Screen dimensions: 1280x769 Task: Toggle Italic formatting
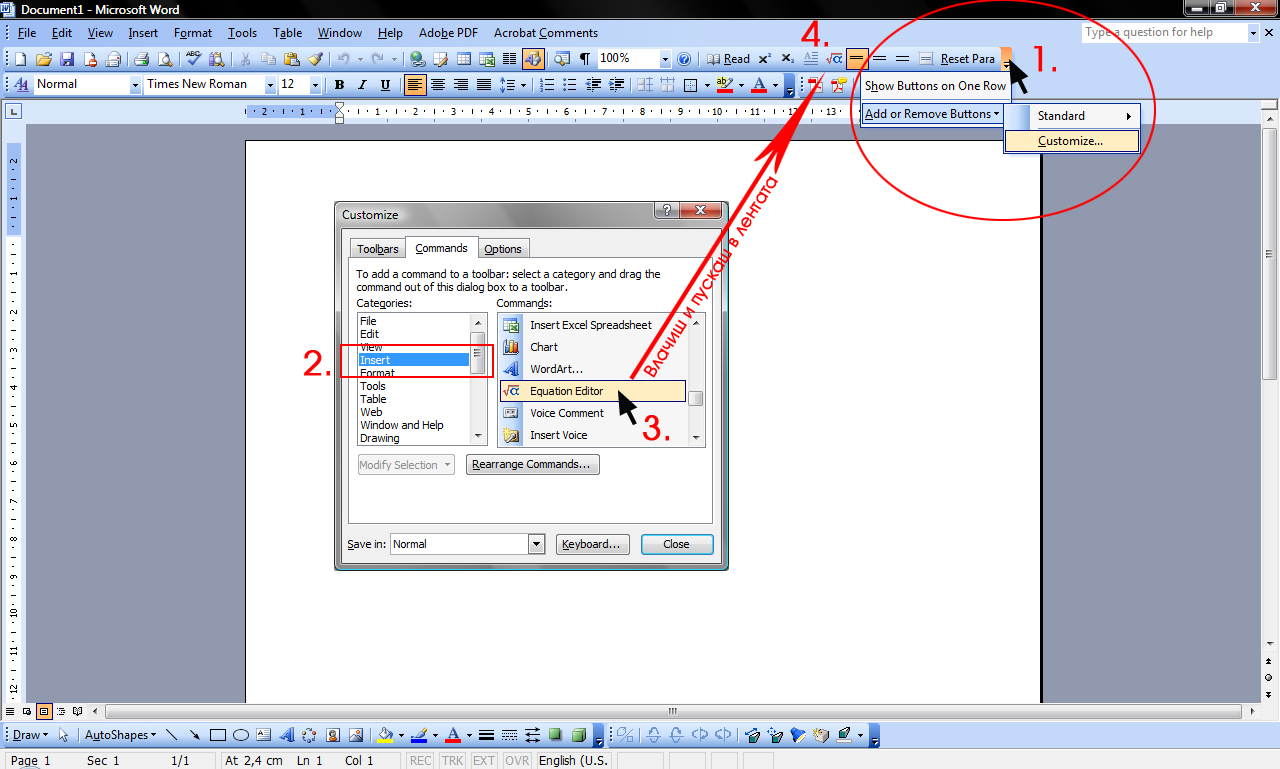tap(362, 85)
